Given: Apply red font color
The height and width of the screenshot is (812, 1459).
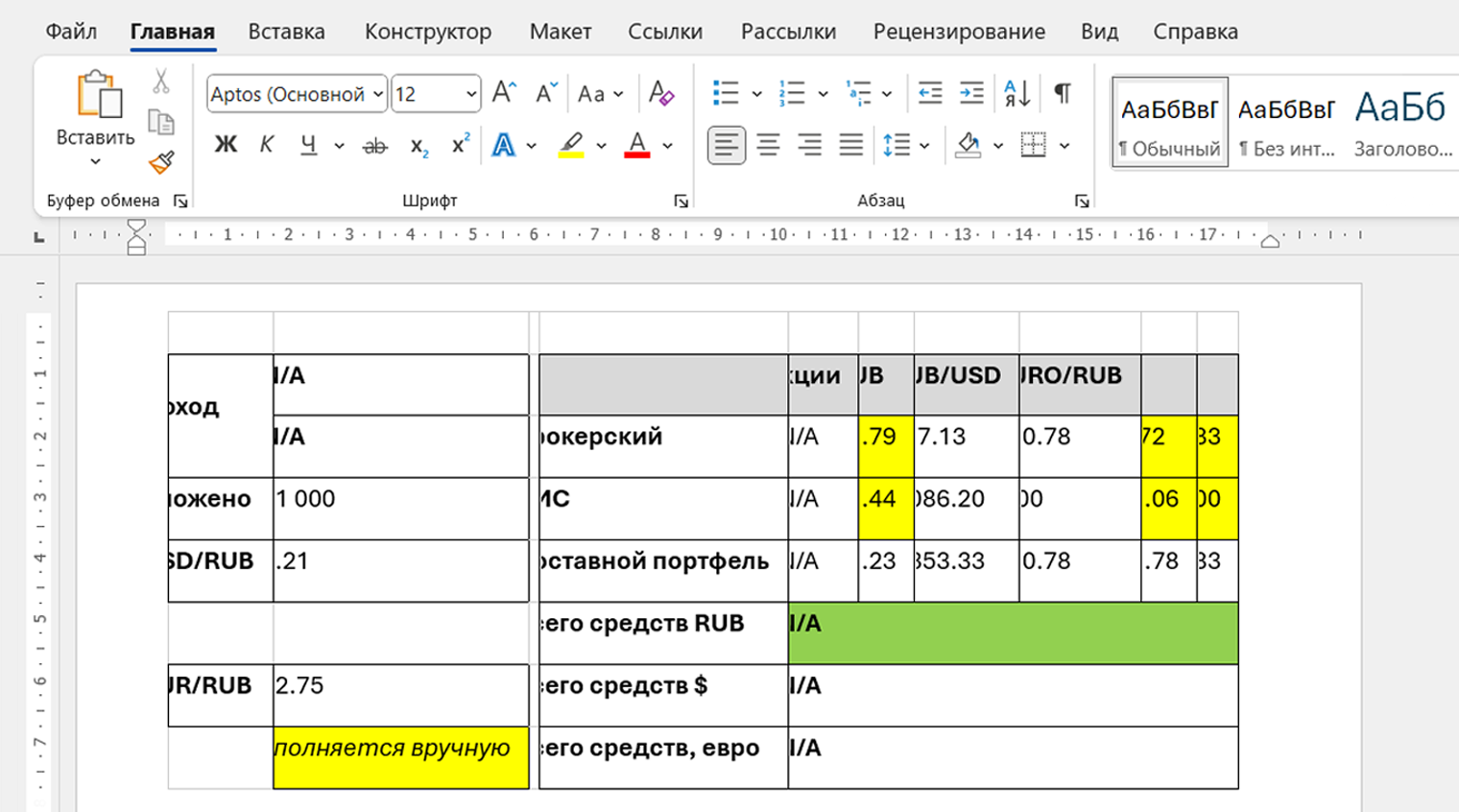Looking at the screenshot, I should [637, 145].
